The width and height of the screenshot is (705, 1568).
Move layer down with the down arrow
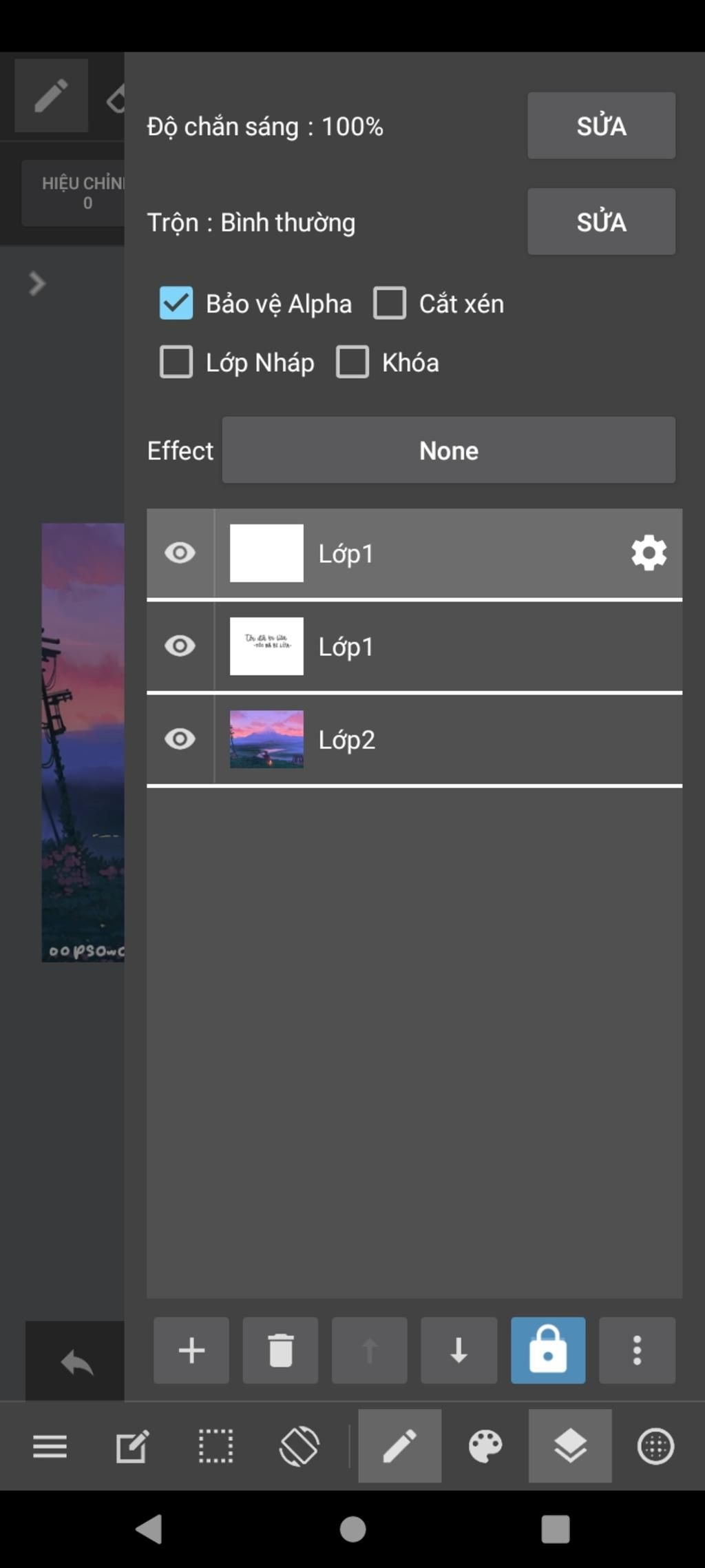(459, 1350)
